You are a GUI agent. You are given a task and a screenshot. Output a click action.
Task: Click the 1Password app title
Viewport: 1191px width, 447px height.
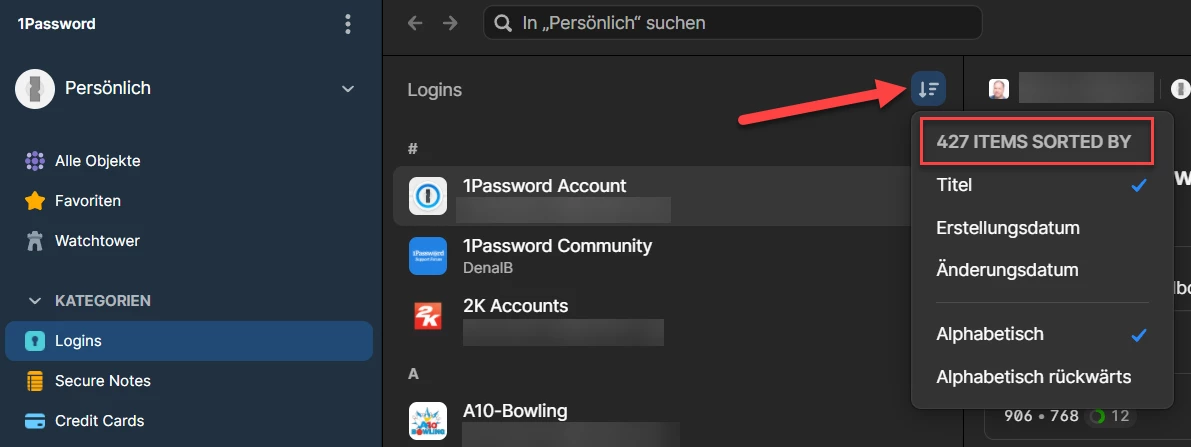56,24
